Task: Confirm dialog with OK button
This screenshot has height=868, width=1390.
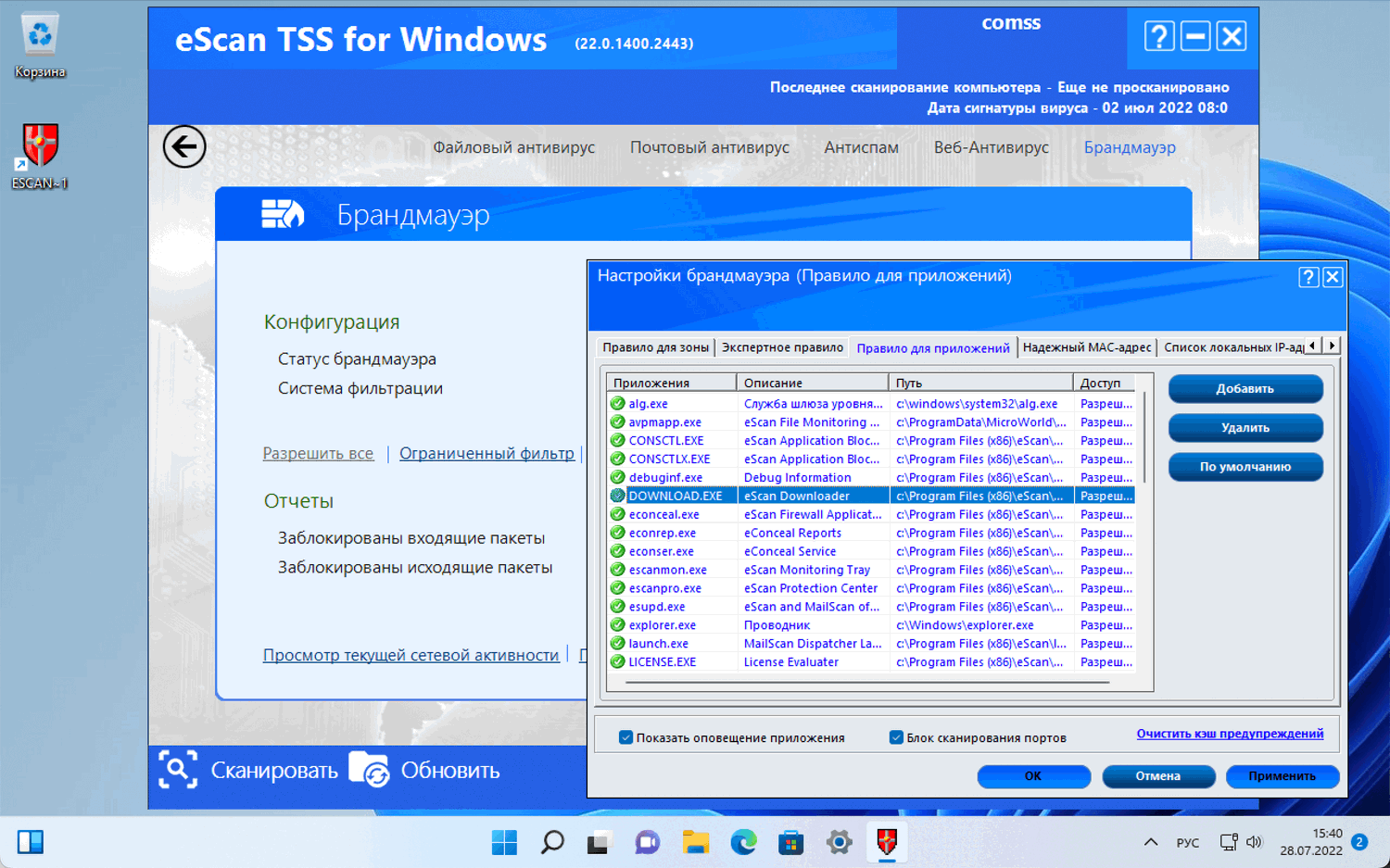Action: (x=1033, y=776)
